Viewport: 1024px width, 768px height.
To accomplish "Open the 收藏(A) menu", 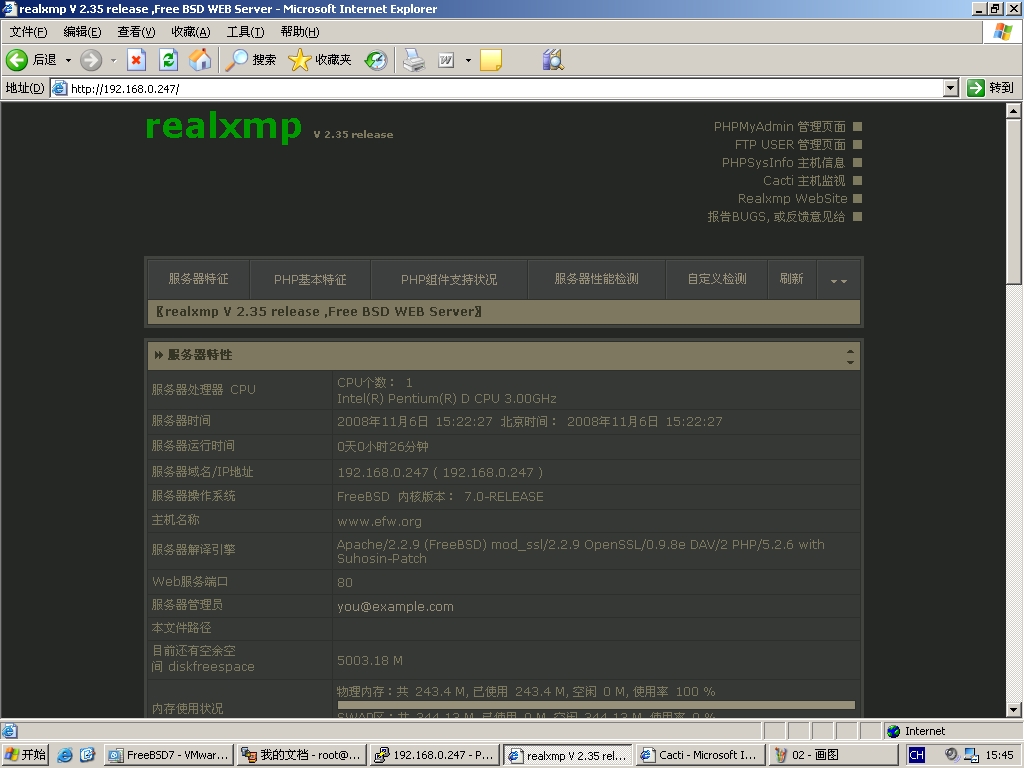I will 191,32.
